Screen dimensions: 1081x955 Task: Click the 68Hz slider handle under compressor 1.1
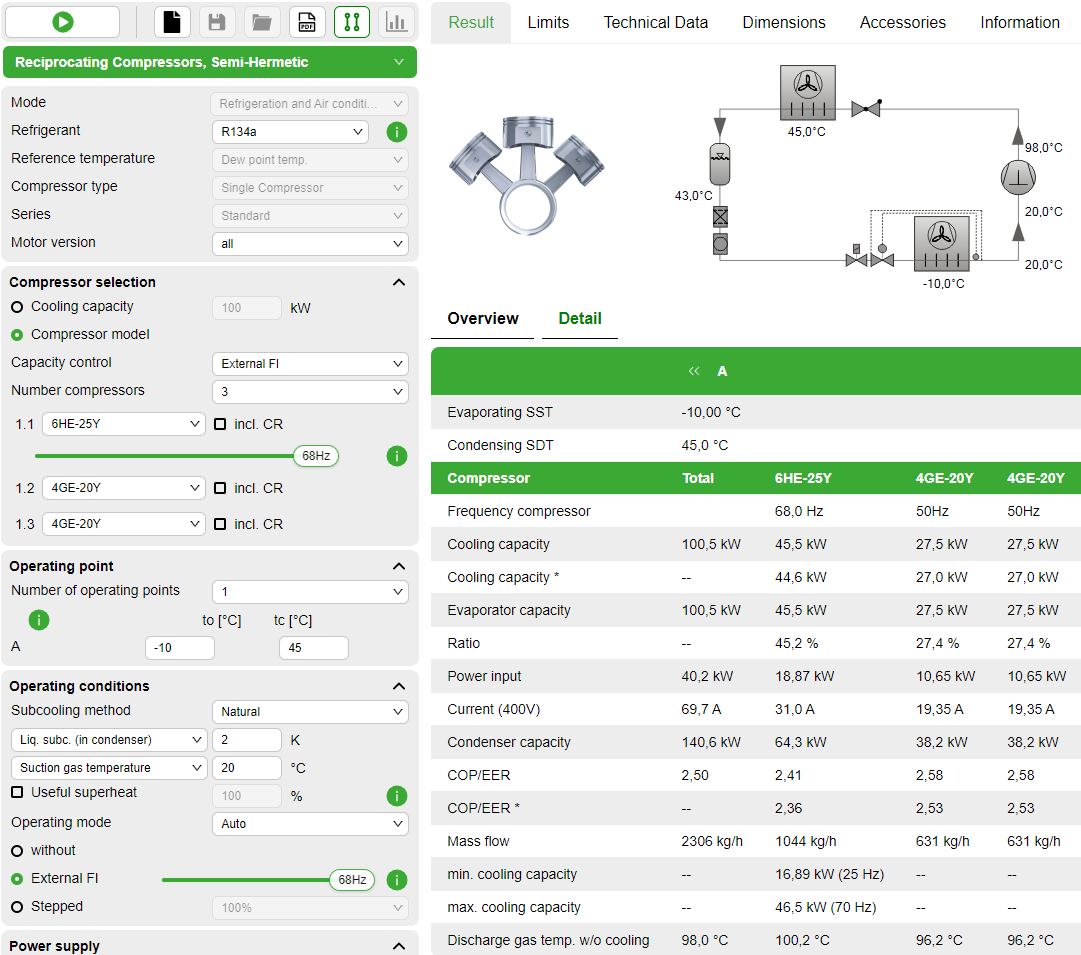pos(316,456)
